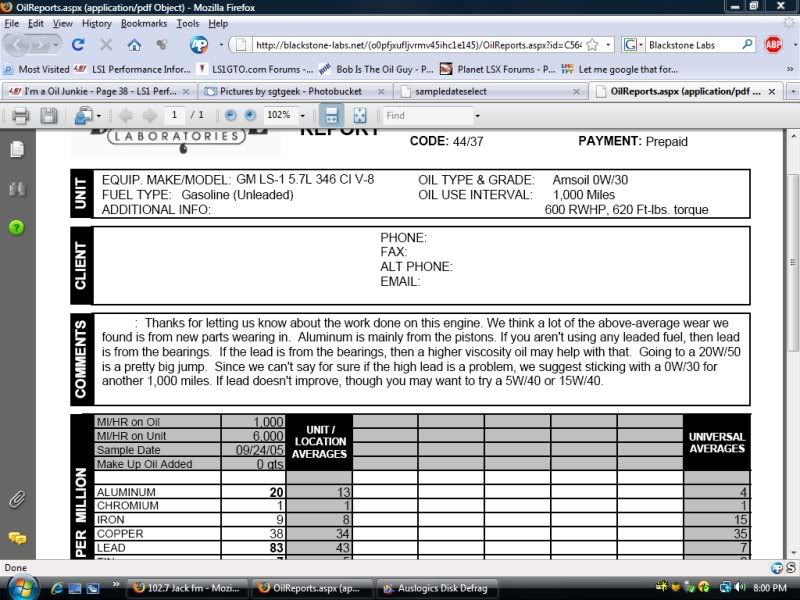This screenshot has width=800, height=600.
Task: Open the search engine selector dropdown
Action: click(x=633, y=45)
